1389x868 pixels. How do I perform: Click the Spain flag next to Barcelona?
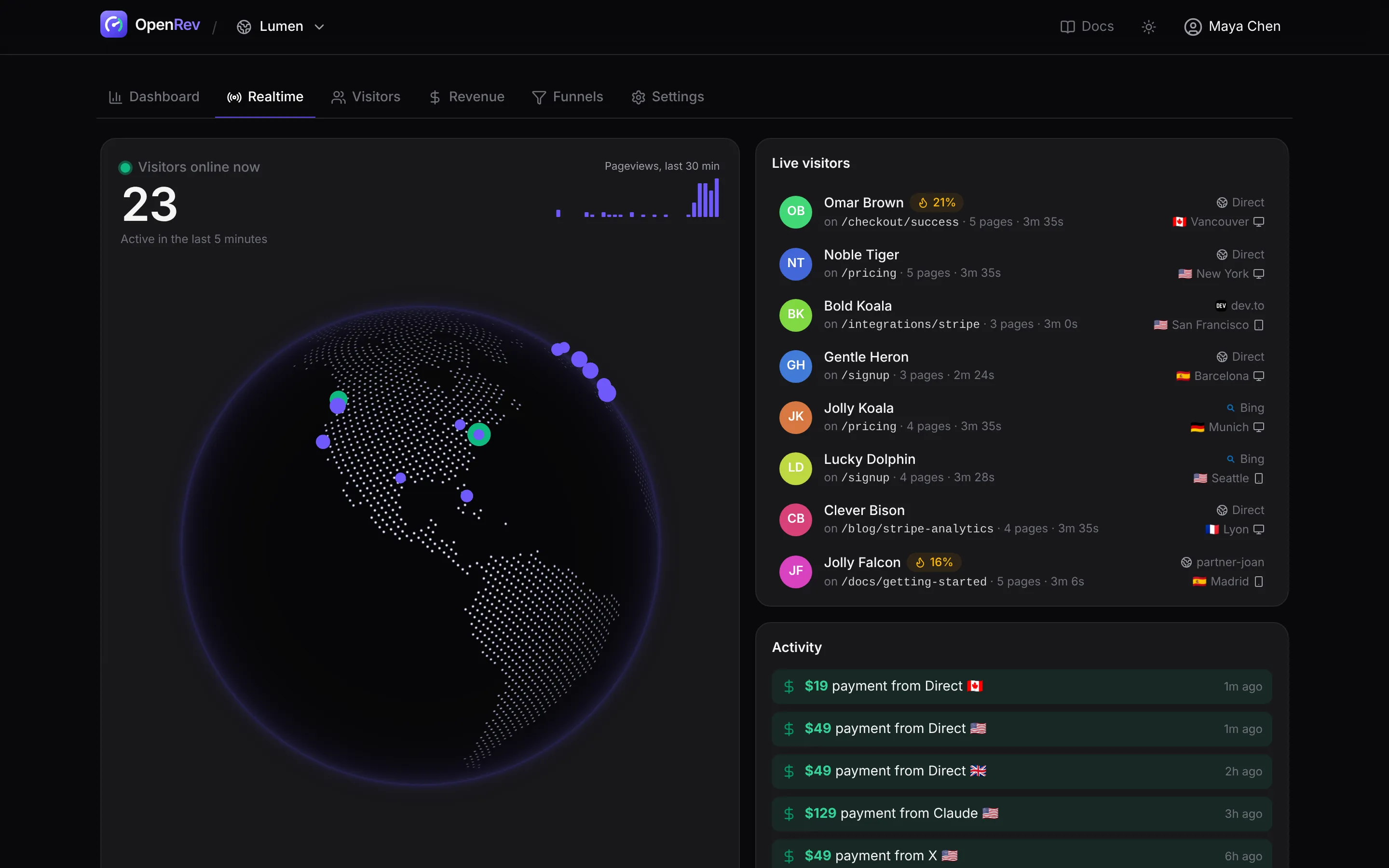click(1183, 377)
